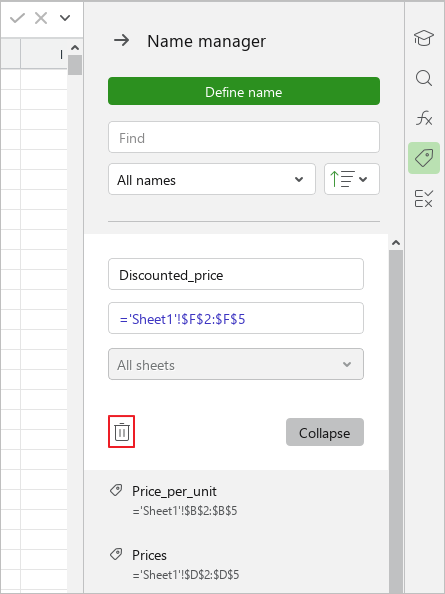Click the tag icon beside Prices
445x594 pixels.
(x=116, y=554)
